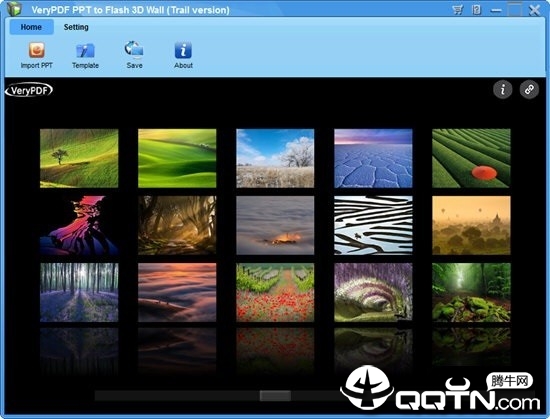
Task: Select the golden forest path thumbnail
Action: pyautogui.click(x=177, y=225)
